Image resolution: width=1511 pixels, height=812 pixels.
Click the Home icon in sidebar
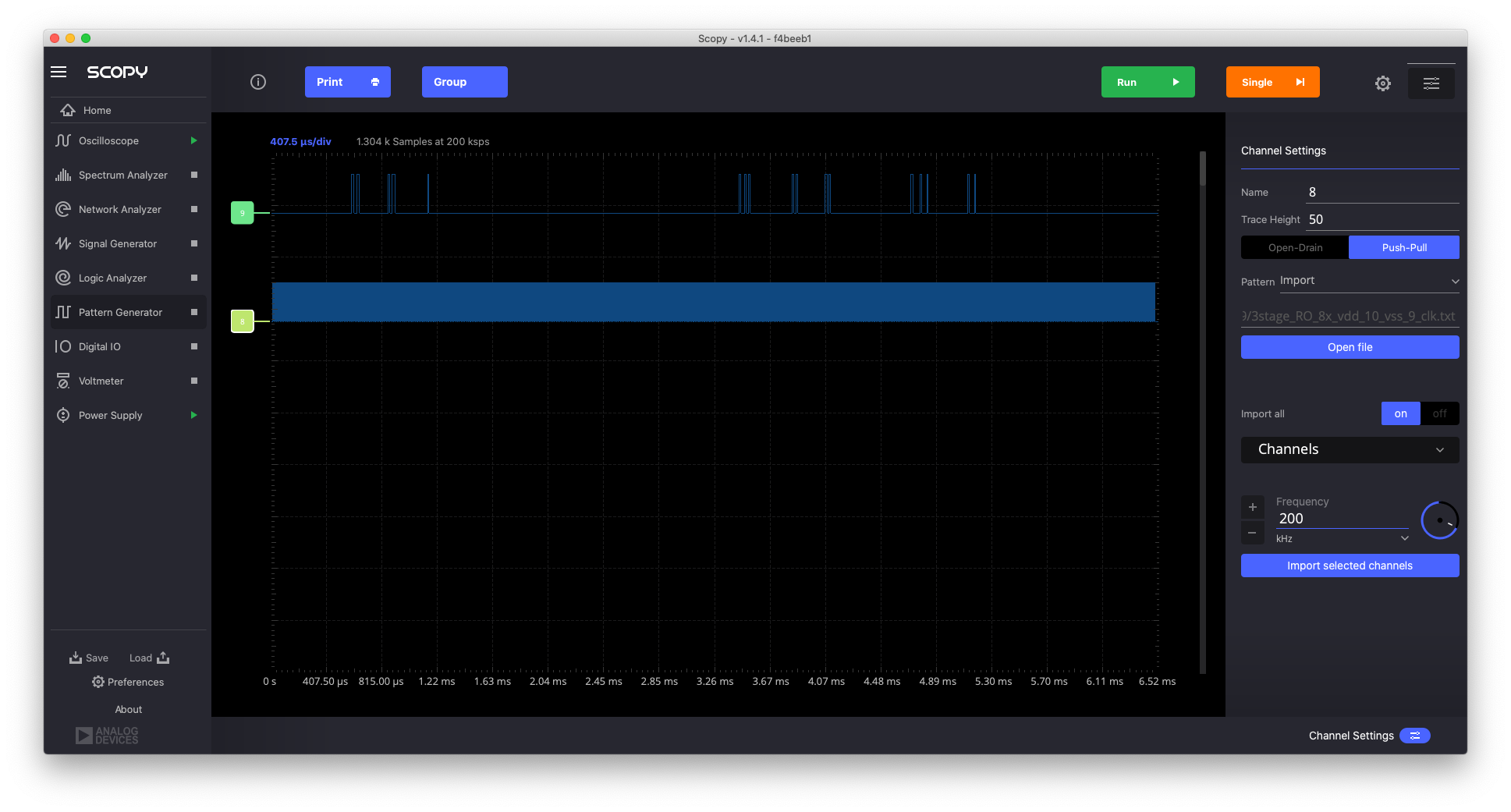(x=68, y=110)
